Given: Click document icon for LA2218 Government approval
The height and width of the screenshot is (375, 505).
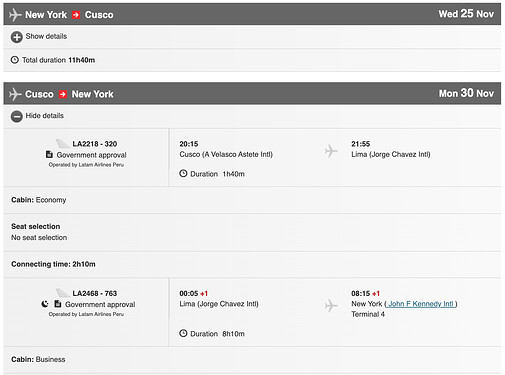Looking at the screenshot, I should tap(49, 154).
